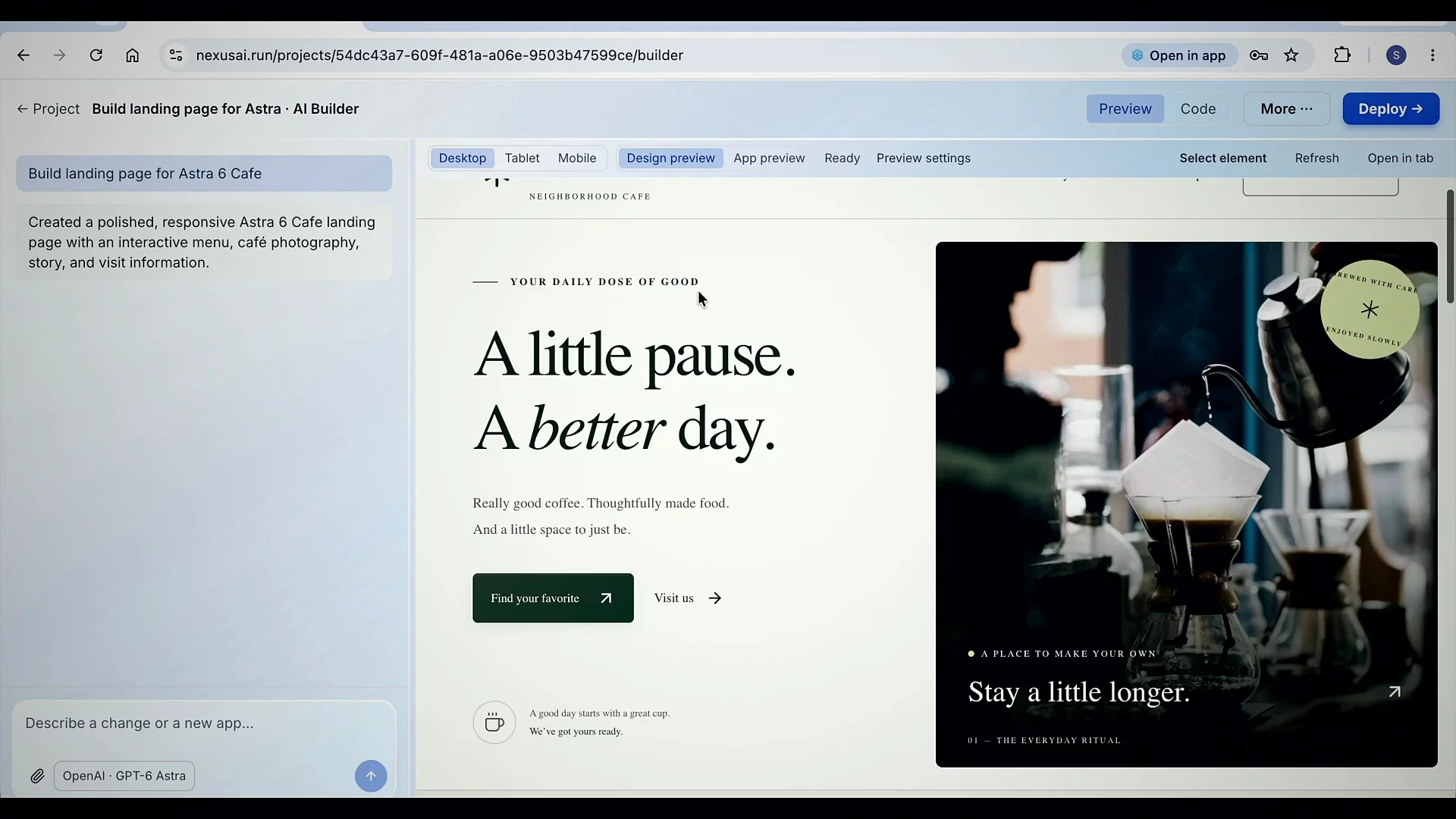Select Desktop viewport
Screen dimensions: 1456x819
(x=463, y=158)
